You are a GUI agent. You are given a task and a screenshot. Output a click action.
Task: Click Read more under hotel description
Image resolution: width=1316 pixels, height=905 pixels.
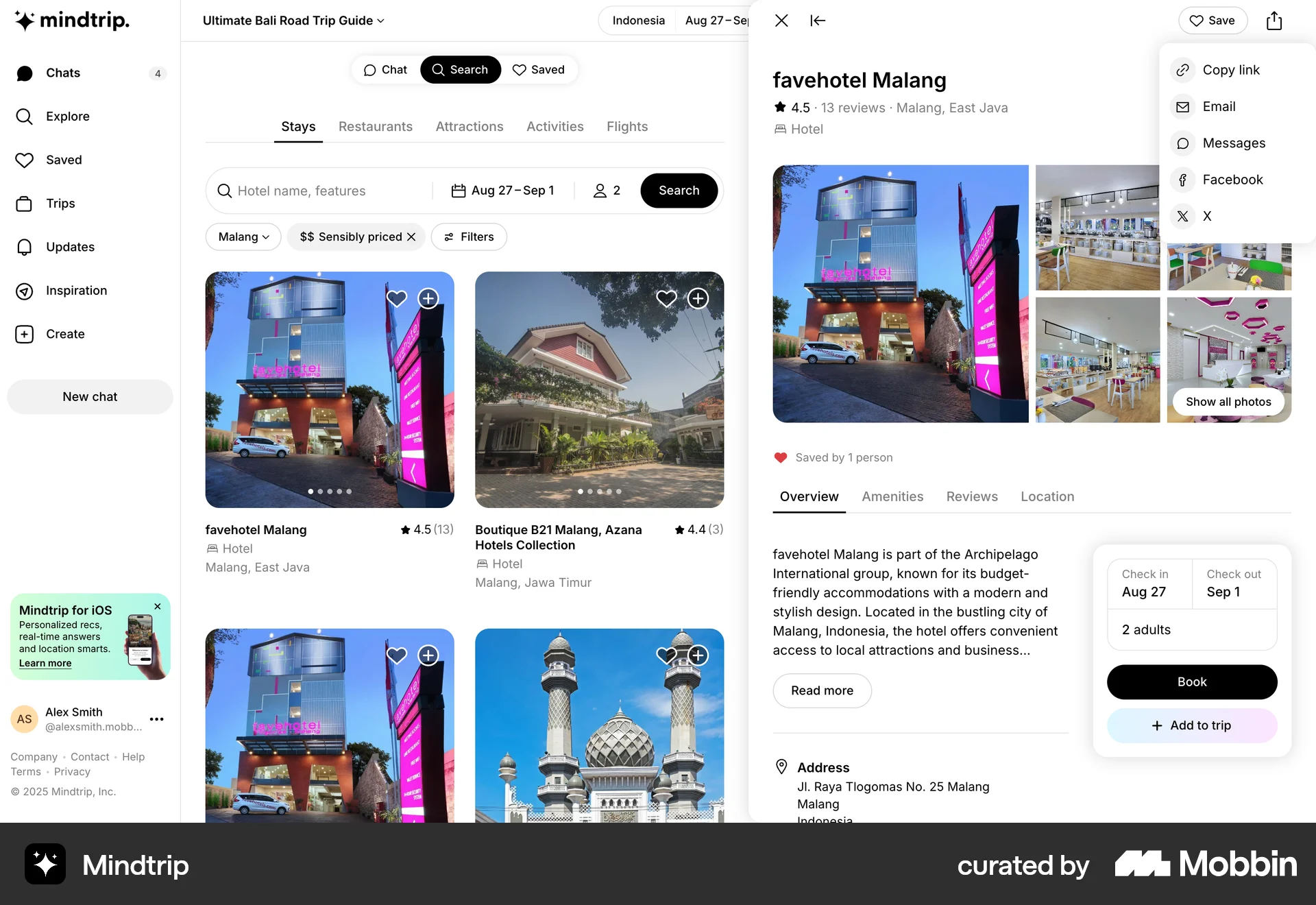pyautogui.click(x=822, y=690)
